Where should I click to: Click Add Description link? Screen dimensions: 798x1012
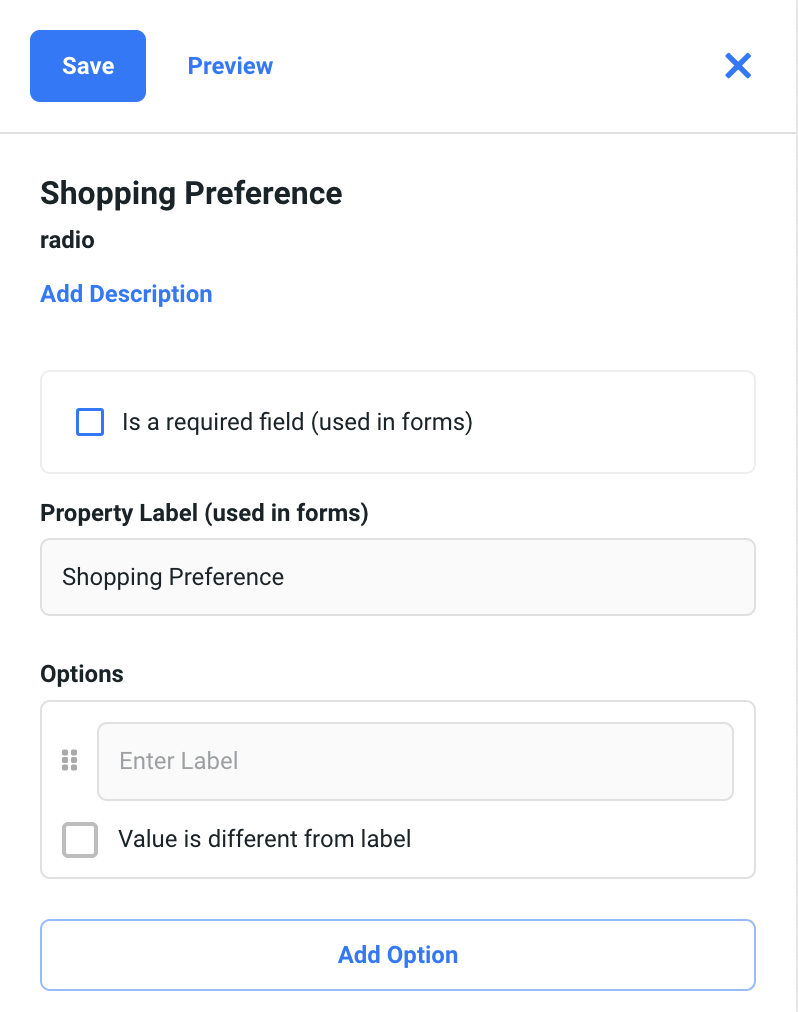coord(126,294)
